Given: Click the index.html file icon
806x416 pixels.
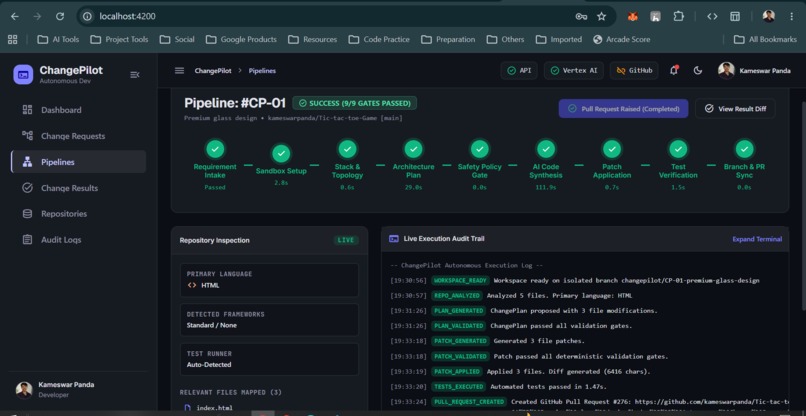Looking at the screenshot, I should pyautogui.click(x=188, y=408).
